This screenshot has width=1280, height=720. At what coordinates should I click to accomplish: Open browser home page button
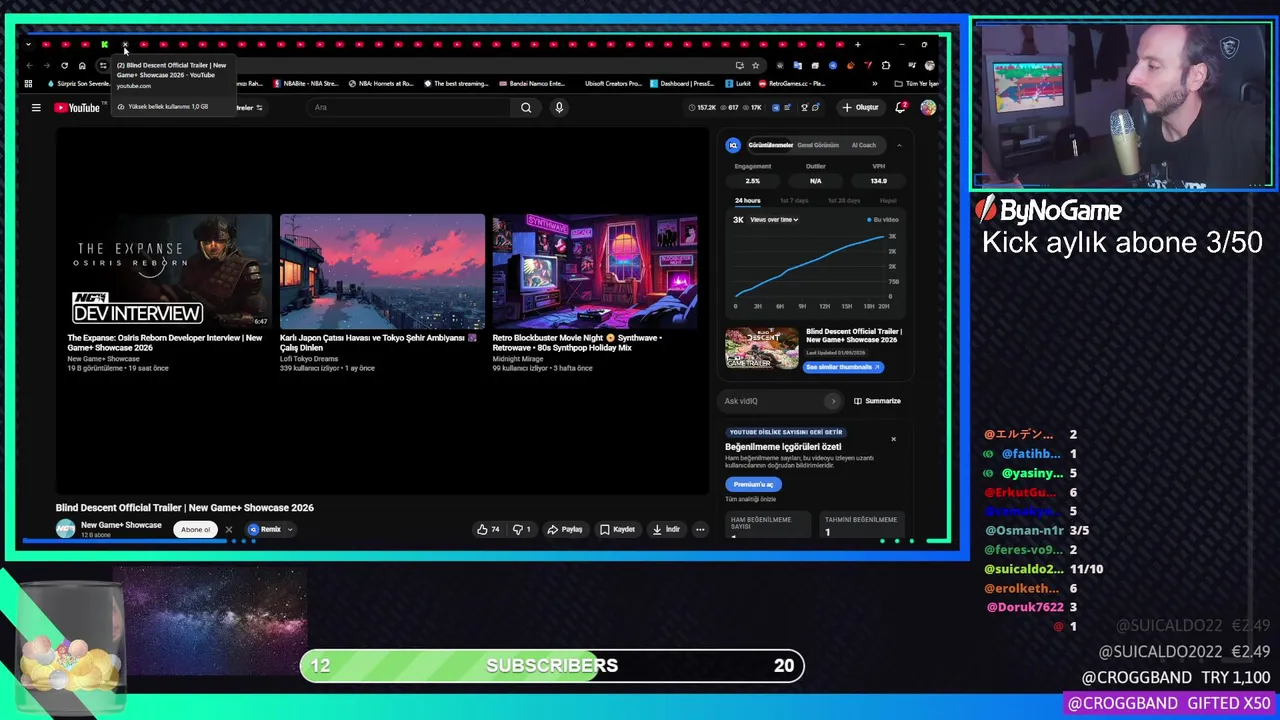point(82,65)
